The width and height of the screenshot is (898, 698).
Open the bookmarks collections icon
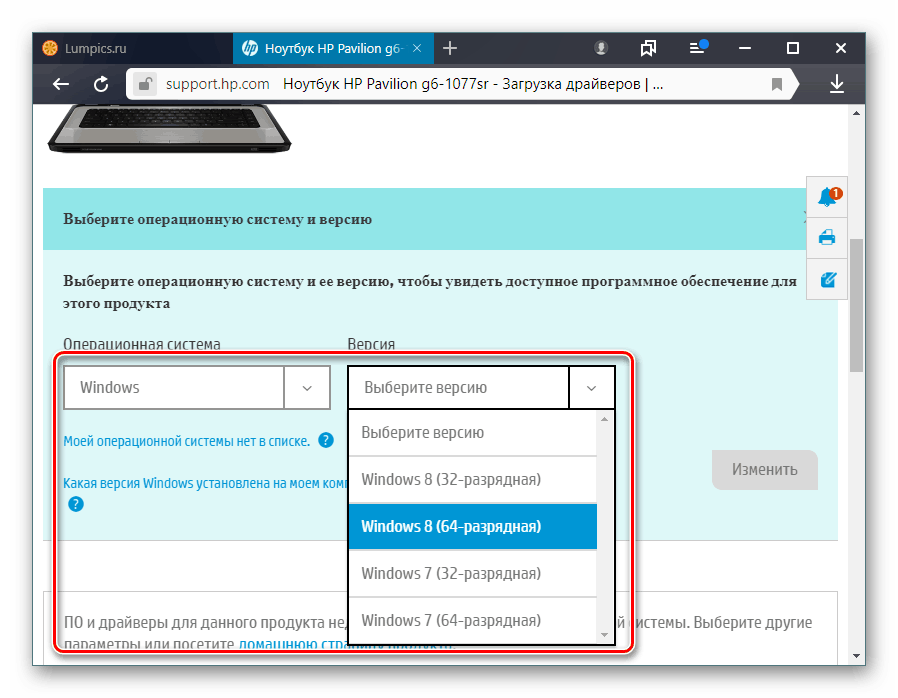tap(648, 49)
